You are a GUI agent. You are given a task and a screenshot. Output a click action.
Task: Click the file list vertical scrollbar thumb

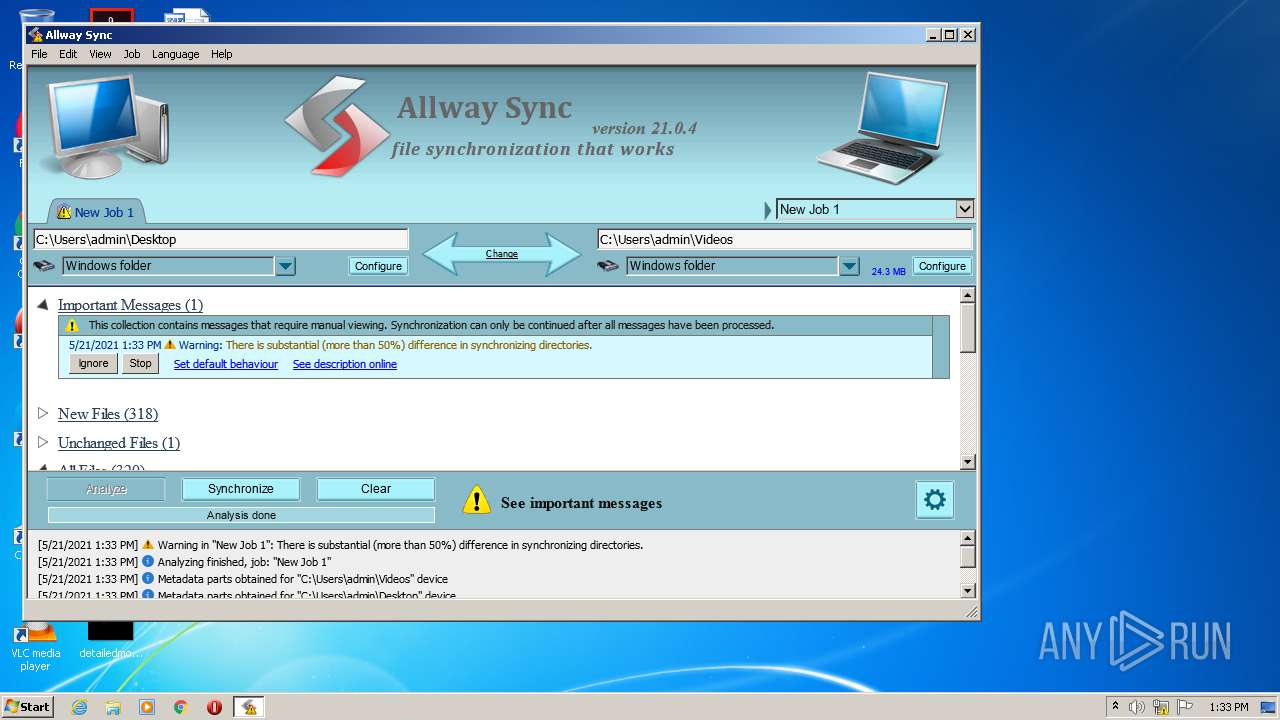(x=967, y=328)
